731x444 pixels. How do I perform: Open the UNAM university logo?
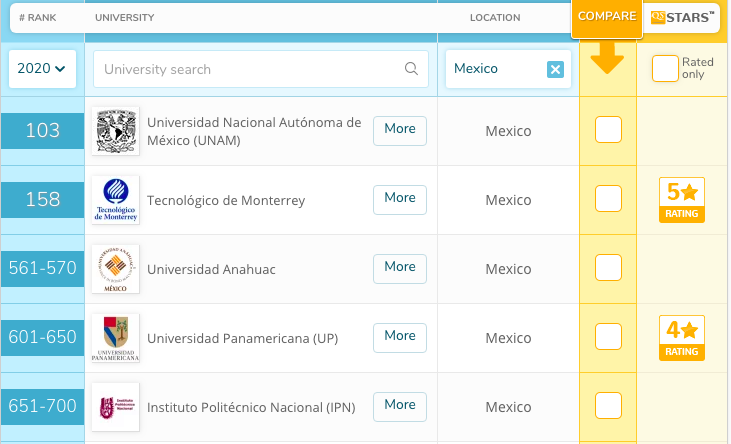pyautogui.click(x=116, y=131)
